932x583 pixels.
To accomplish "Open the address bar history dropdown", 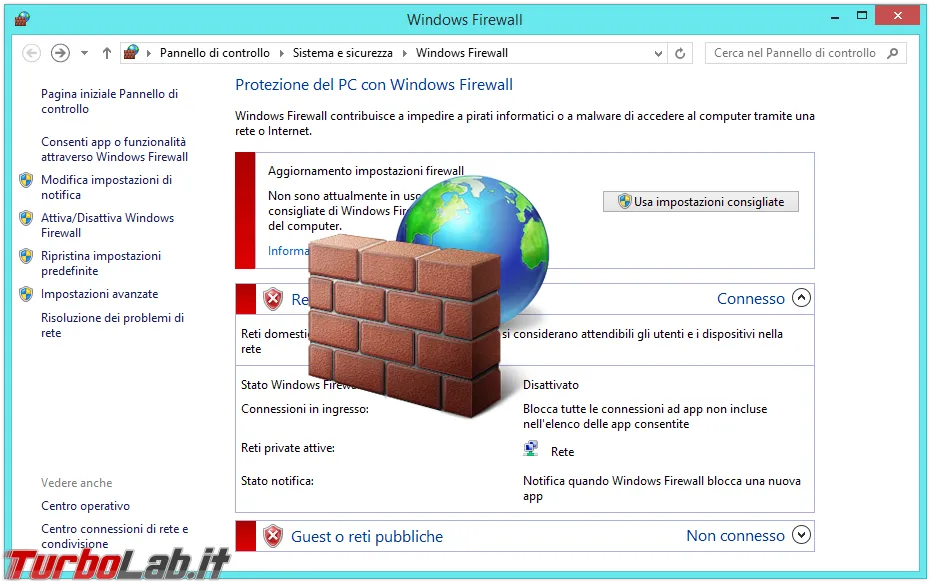I will 658,53.
